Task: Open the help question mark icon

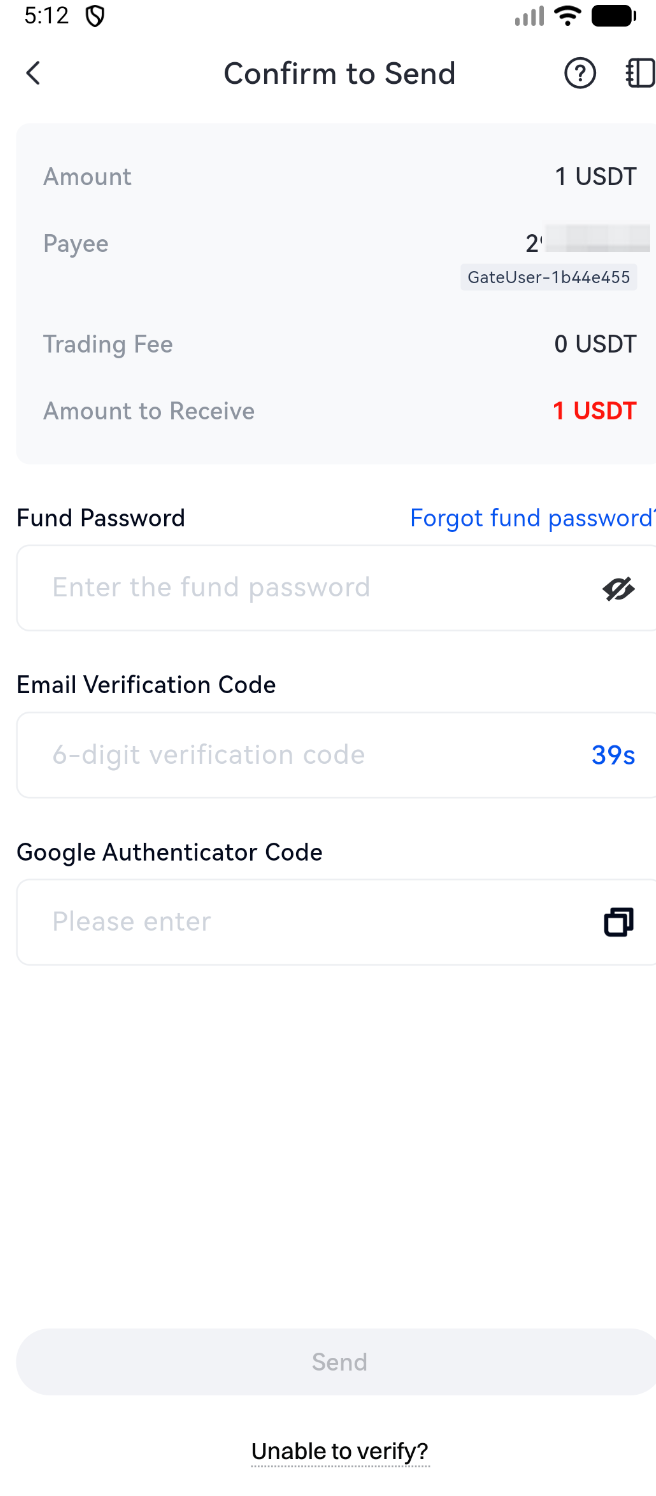Action: point(580,73)
